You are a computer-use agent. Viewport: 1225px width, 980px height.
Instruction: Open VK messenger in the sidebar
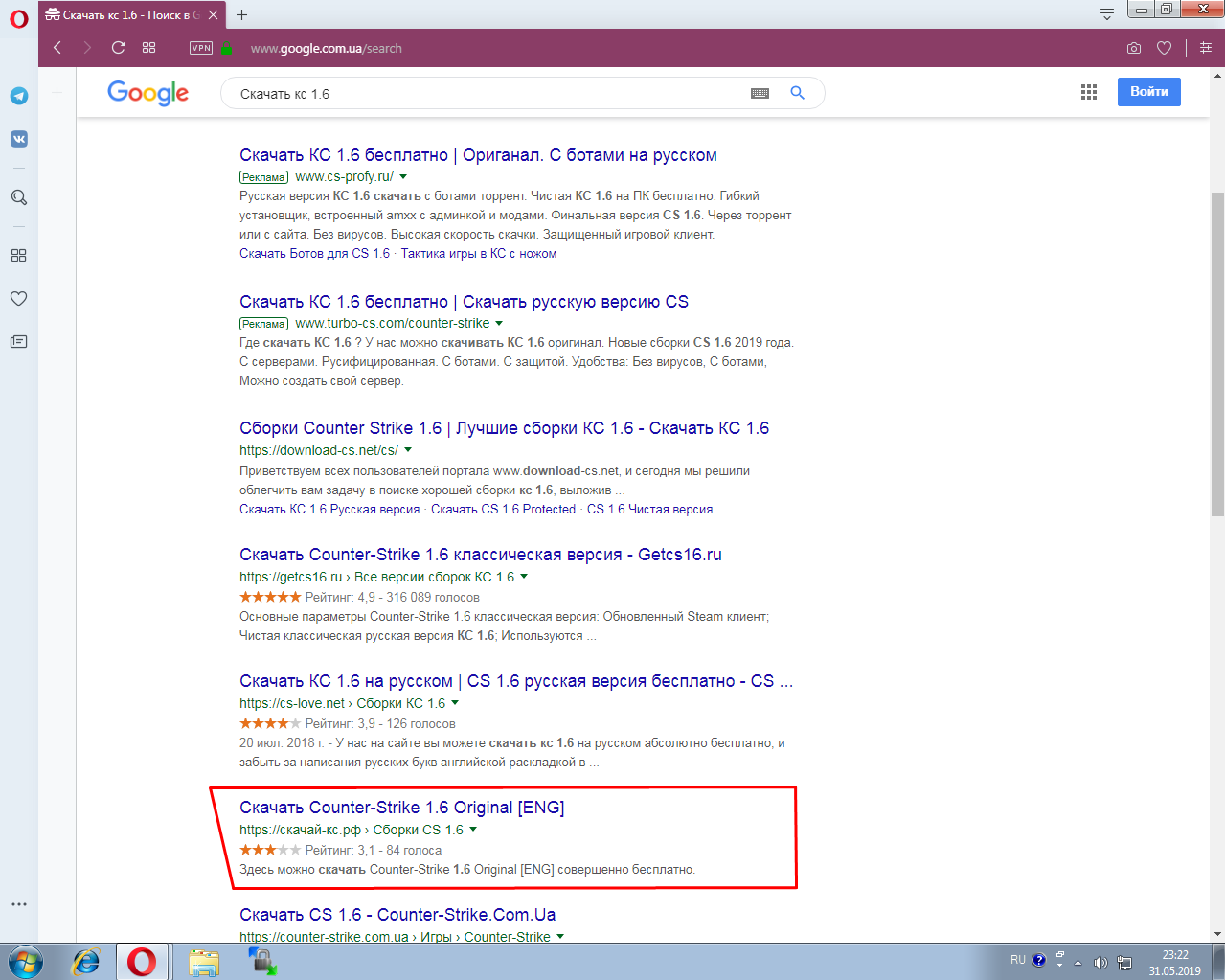click(18, 139)
